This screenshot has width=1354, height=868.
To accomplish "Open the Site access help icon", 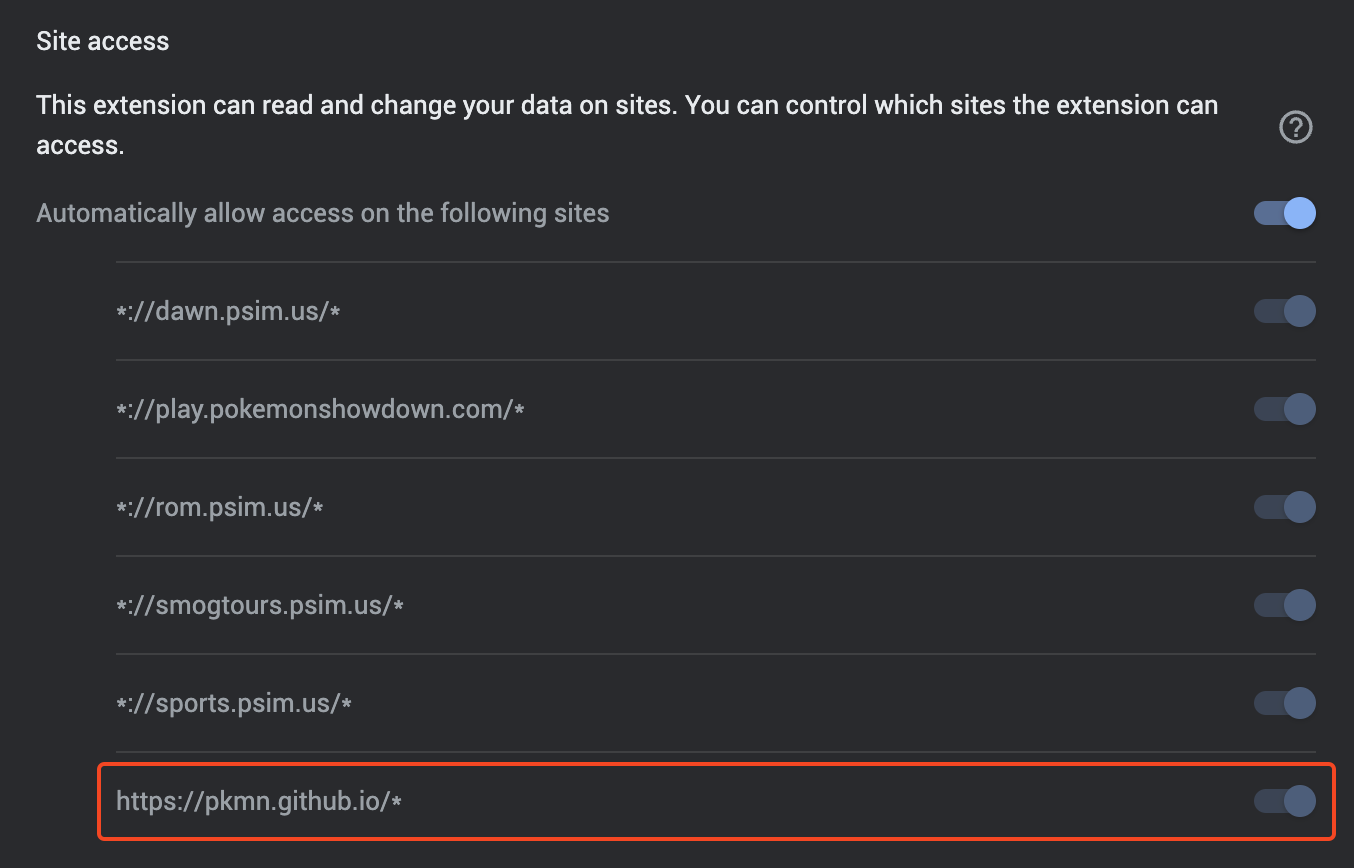I will point(1296,128).
